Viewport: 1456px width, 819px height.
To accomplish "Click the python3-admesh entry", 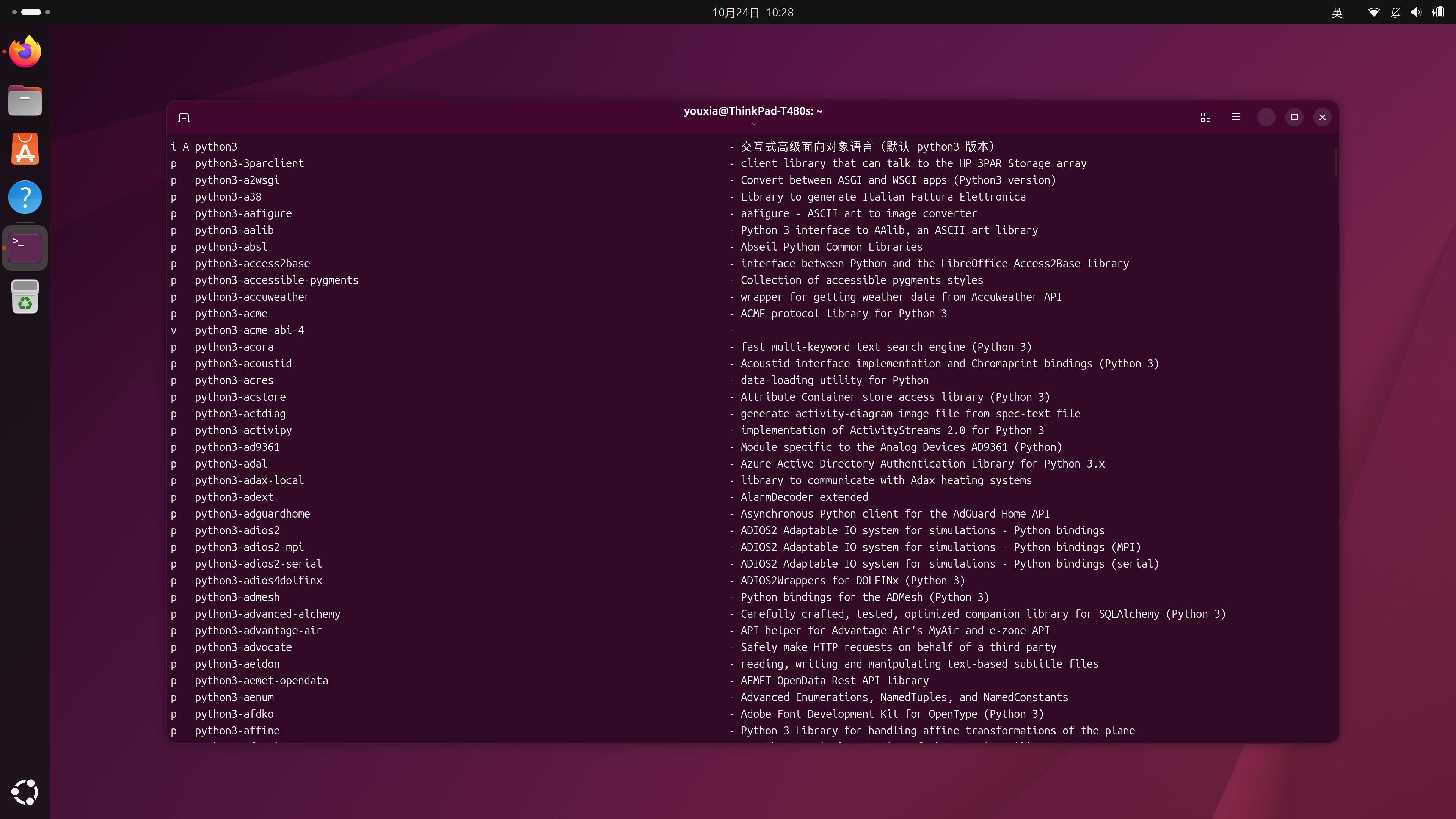I will (237, 597).
